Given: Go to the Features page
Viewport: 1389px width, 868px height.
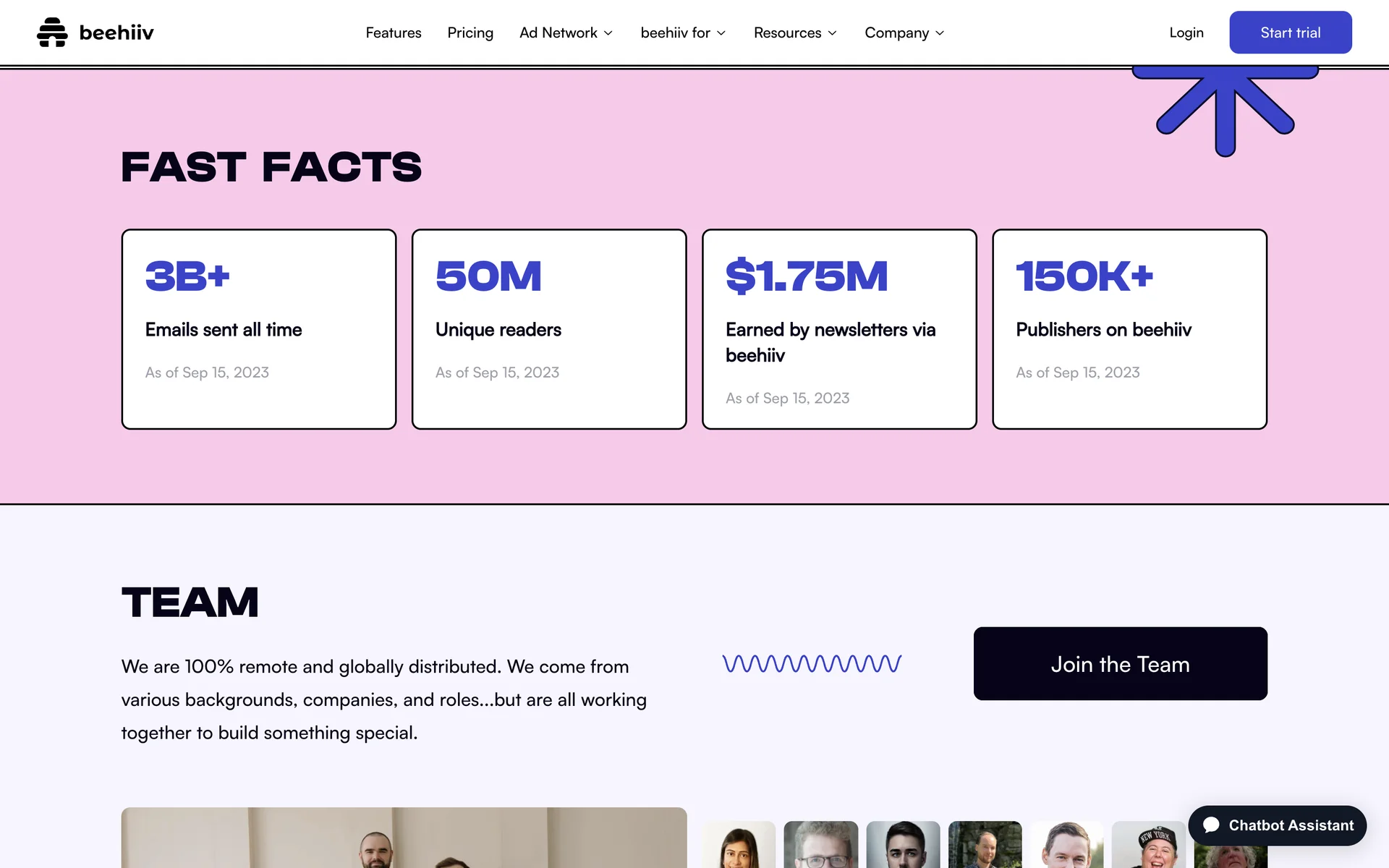Looking at the screenshot, I should (x=393, y=33).
